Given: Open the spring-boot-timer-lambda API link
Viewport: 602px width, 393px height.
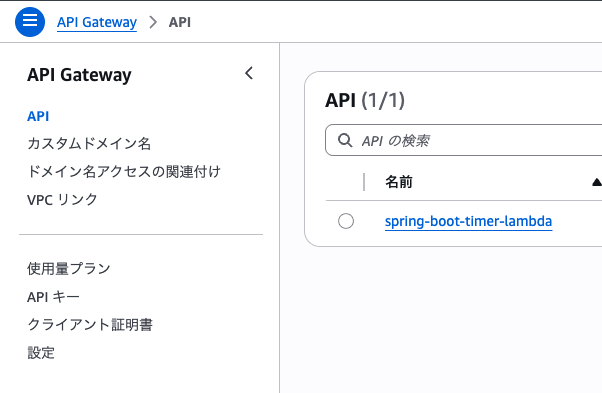Looking at the screenshot, I should pos(468,221).
